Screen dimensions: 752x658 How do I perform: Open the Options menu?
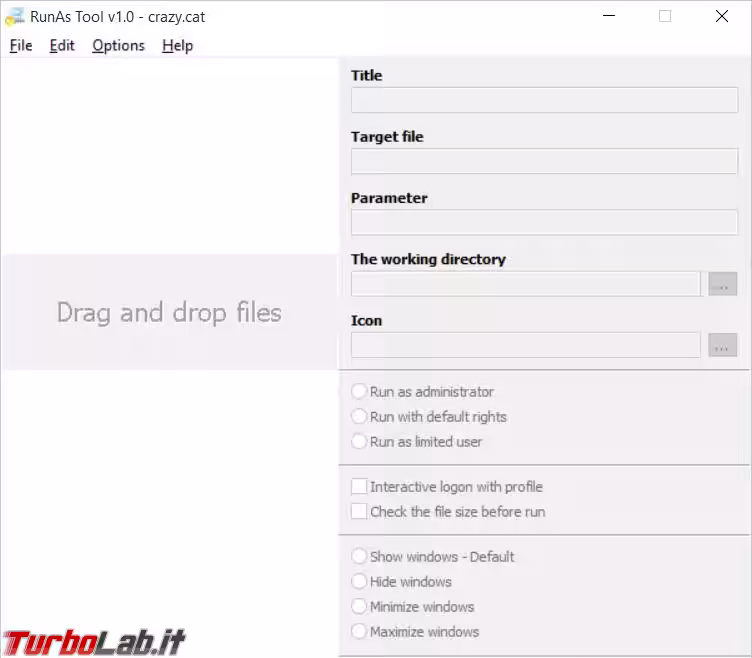point(118,46)
